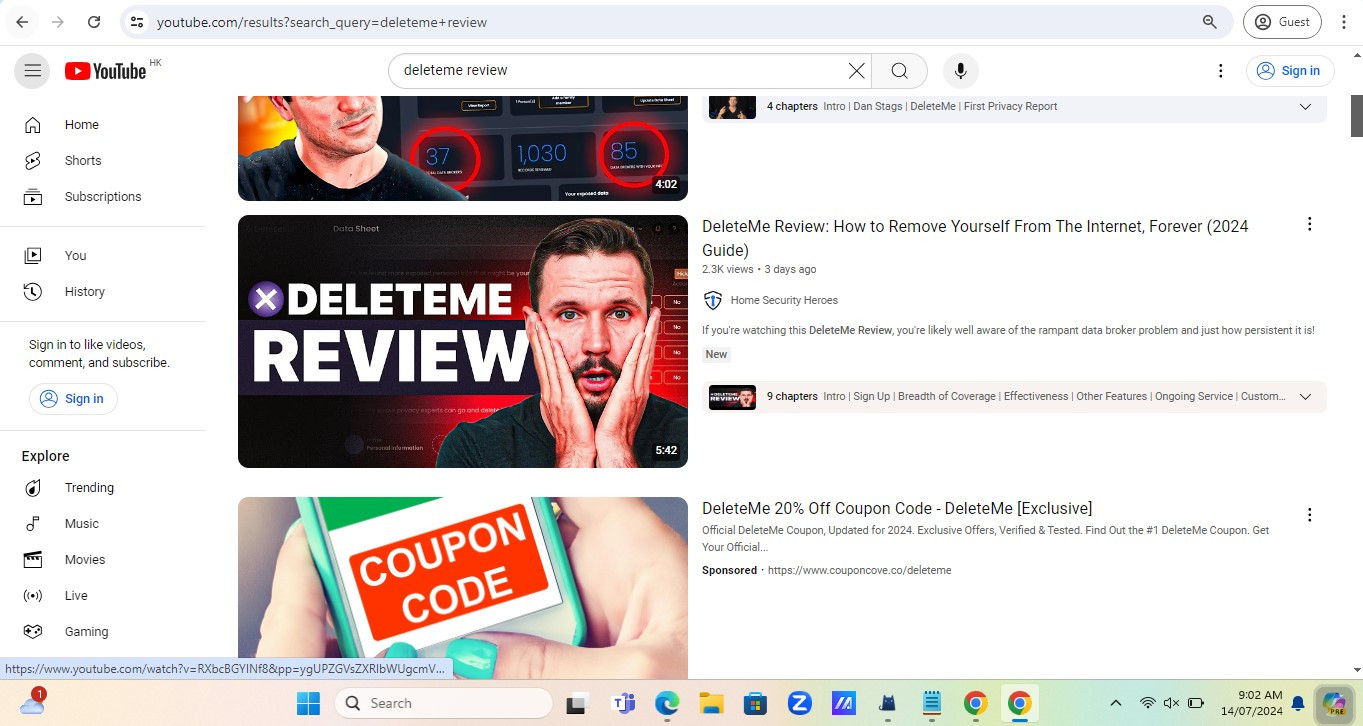This screenshot has height=726, width=1363.
Task: Show hidden system tray icons chevron
Action: 1116,703
